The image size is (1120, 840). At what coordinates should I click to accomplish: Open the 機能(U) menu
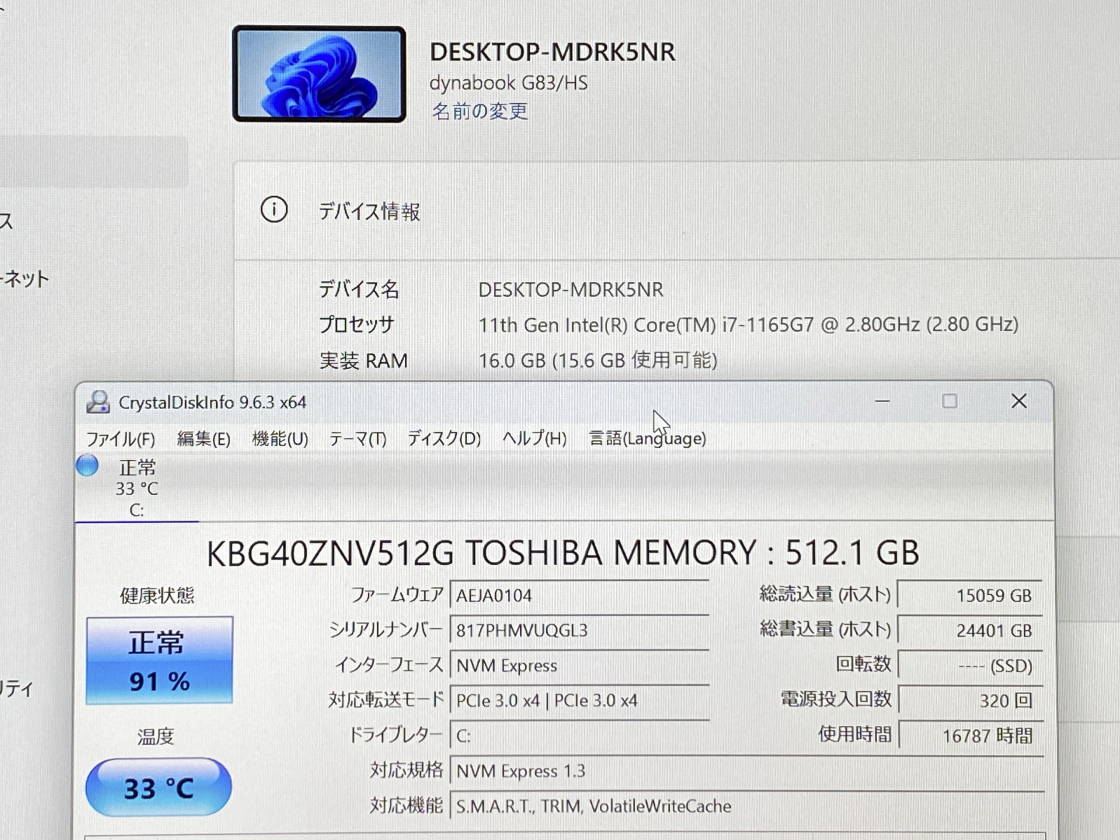tap(280, 439)
